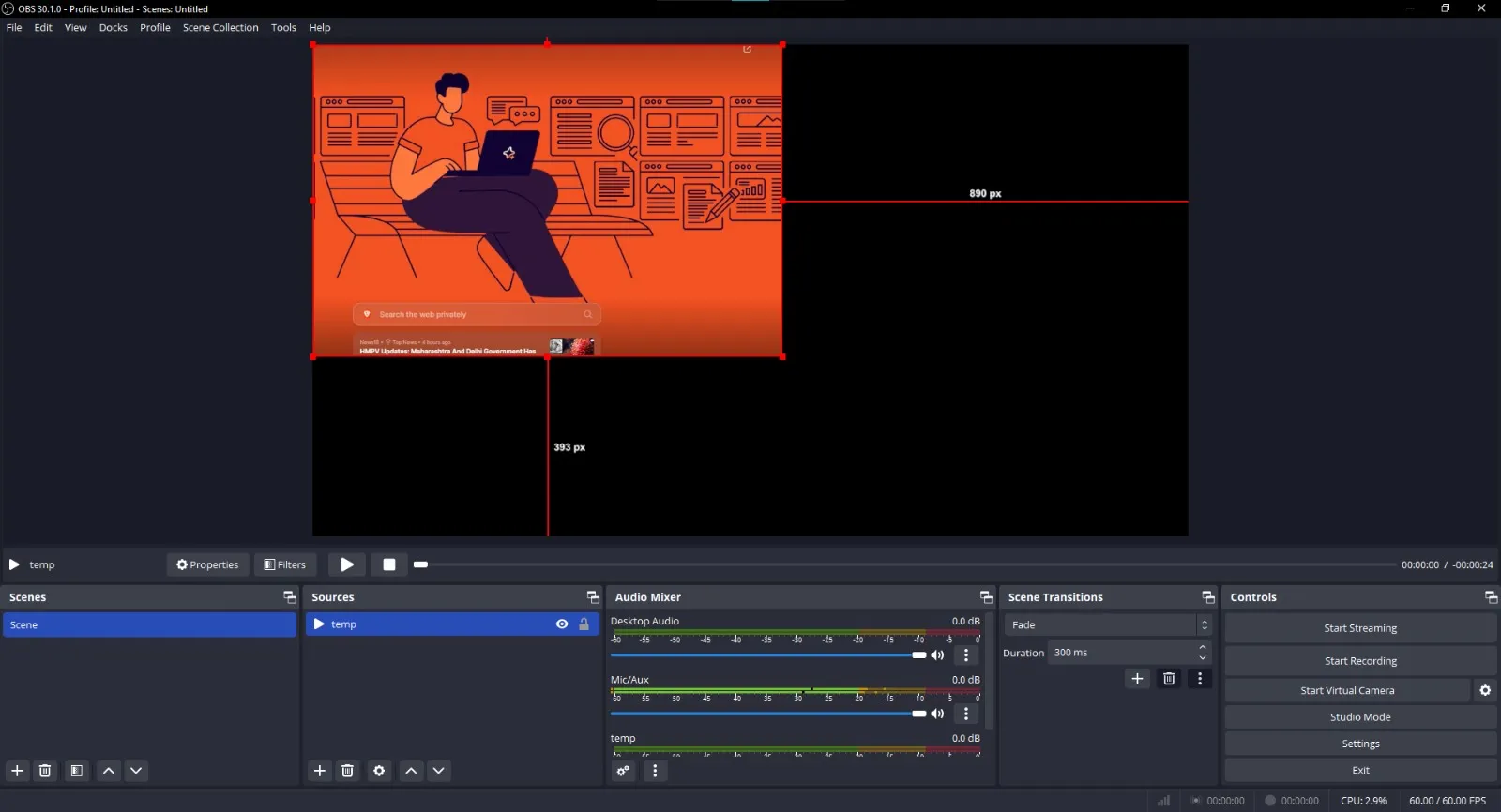1501x812 pixels.
Task: Open Settings from Controls dock
Action: pos(1360,744)
